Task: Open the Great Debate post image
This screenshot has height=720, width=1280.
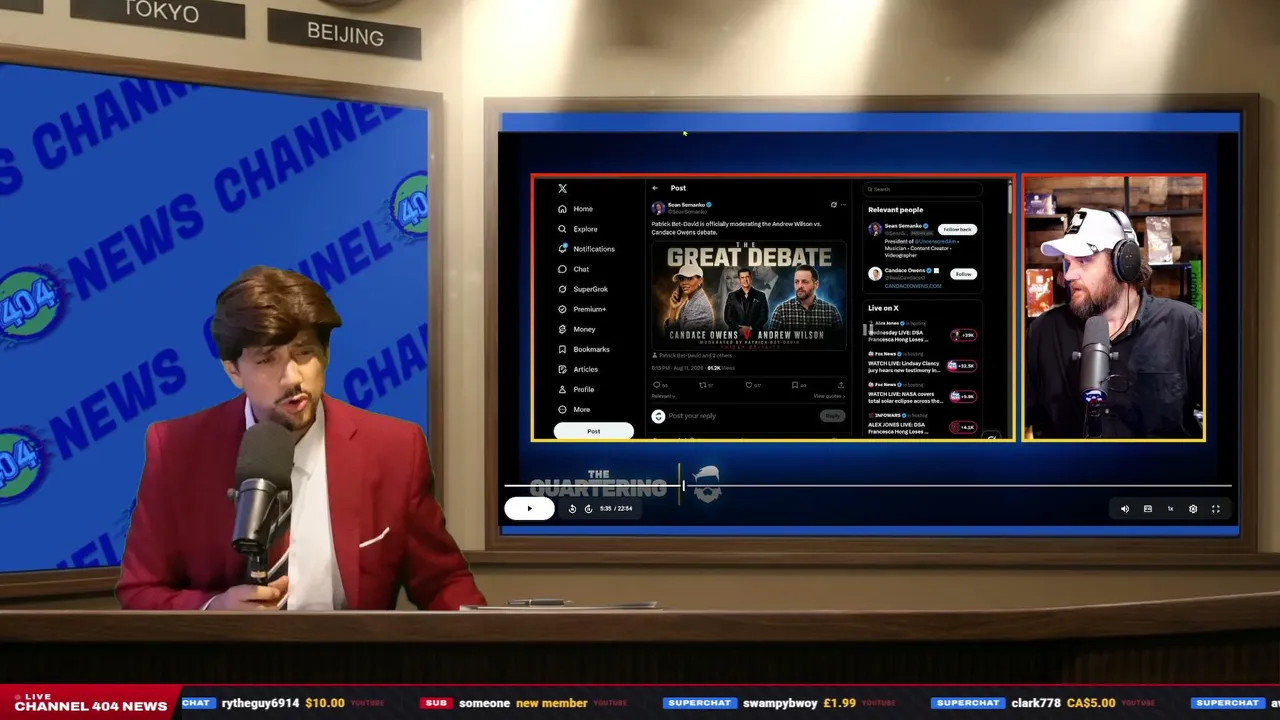Action: click(x=749, y=294)
